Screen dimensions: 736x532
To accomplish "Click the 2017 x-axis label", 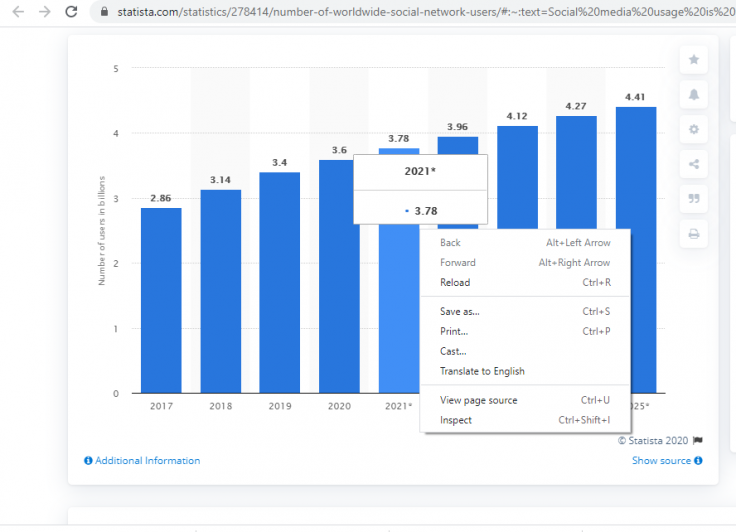I will point(161,406).
